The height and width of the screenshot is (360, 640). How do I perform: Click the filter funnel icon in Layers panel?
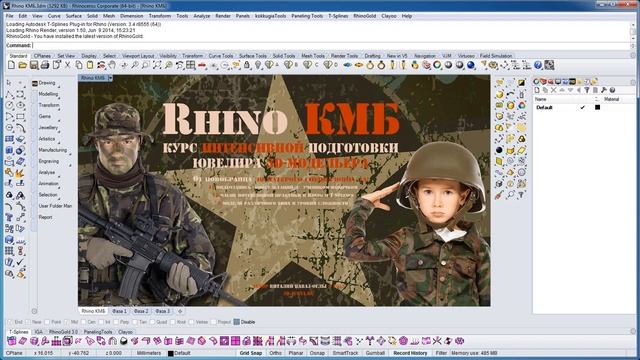click(587, 90)
